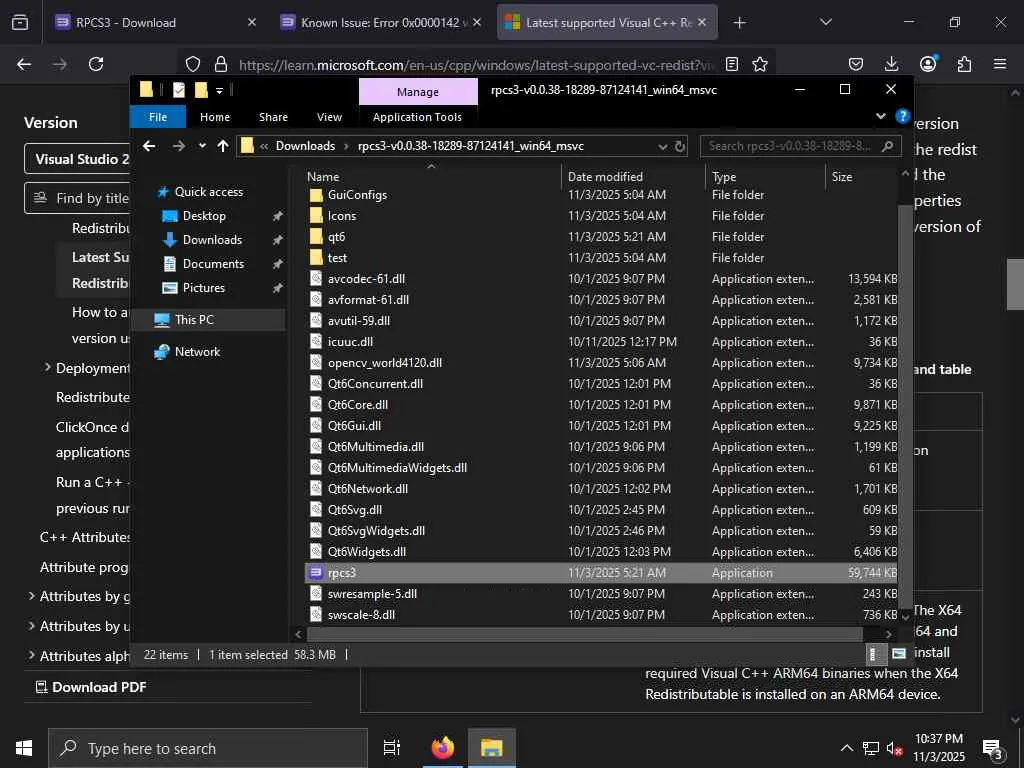The width and height of the screenshot is (1024, 768).
Task: Click Download PDF link on page
Action: [91, 687]
